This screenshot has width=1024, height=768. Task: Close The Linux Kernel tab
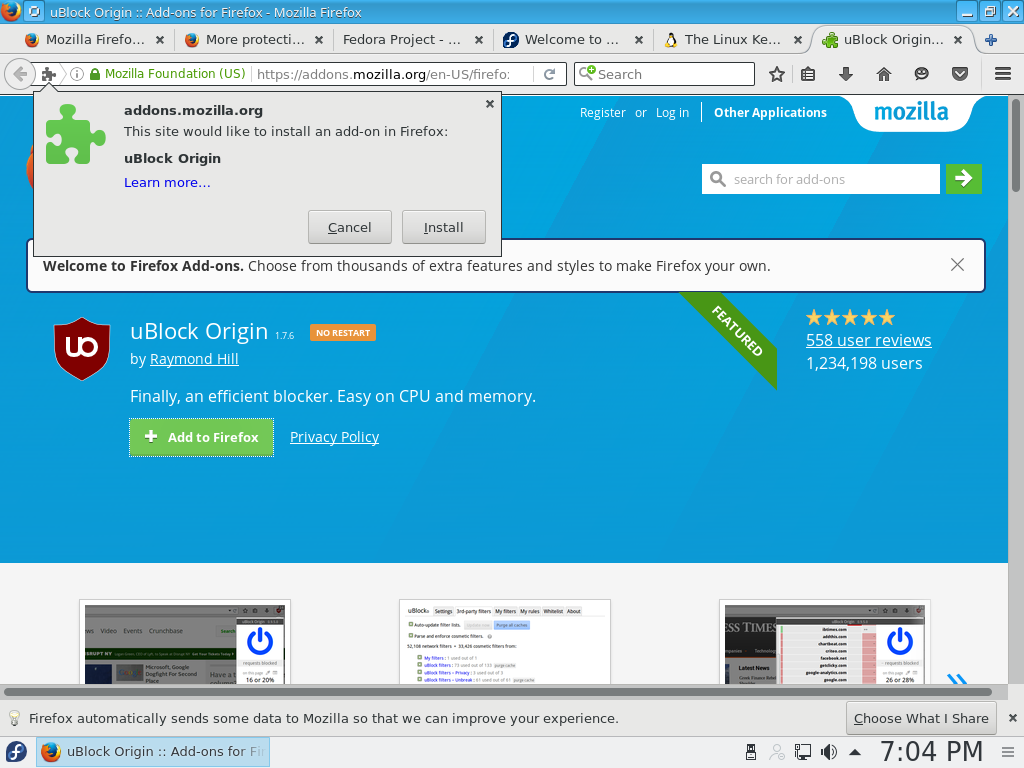[x=798, y=40]
